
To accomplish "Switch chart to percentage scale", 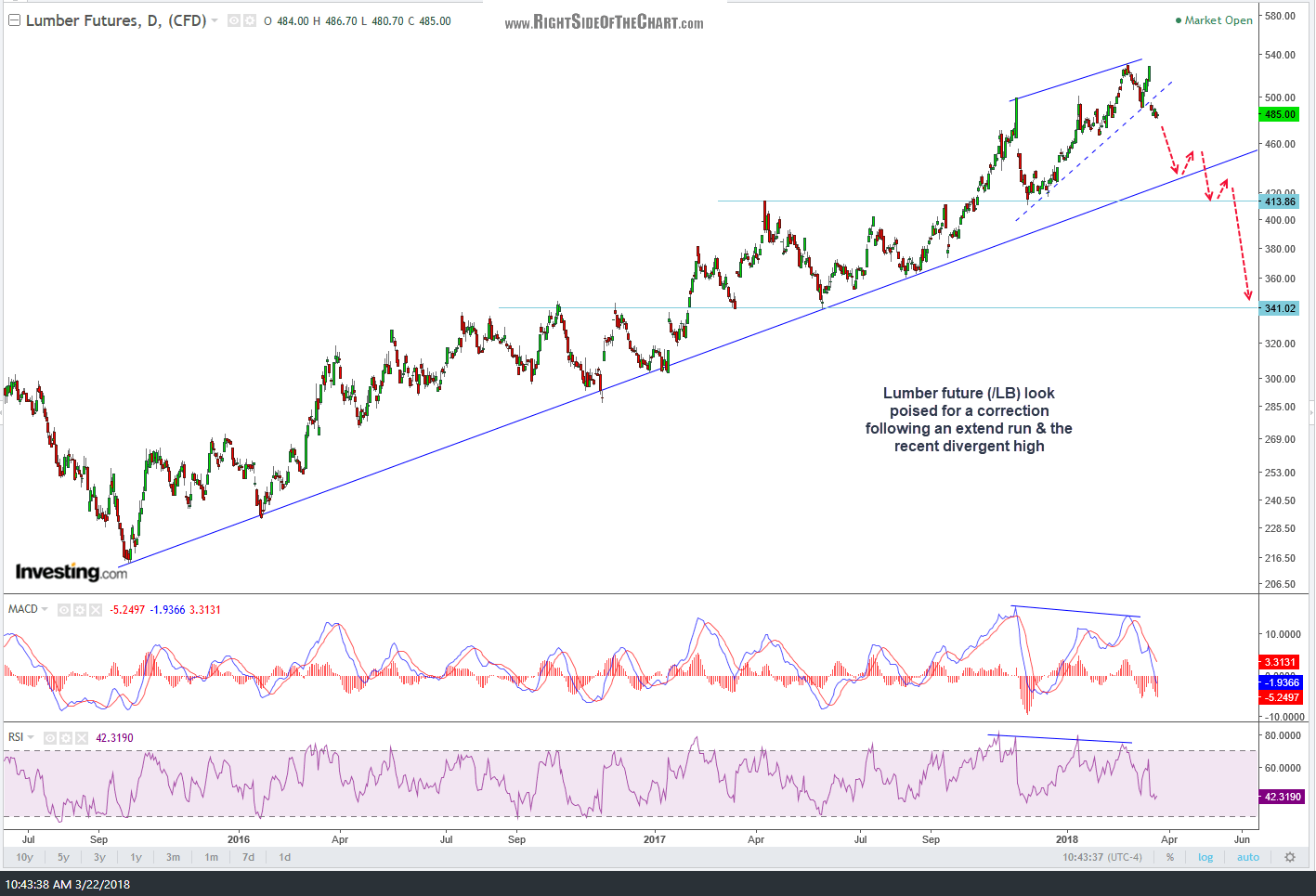I will (1170, 857).
